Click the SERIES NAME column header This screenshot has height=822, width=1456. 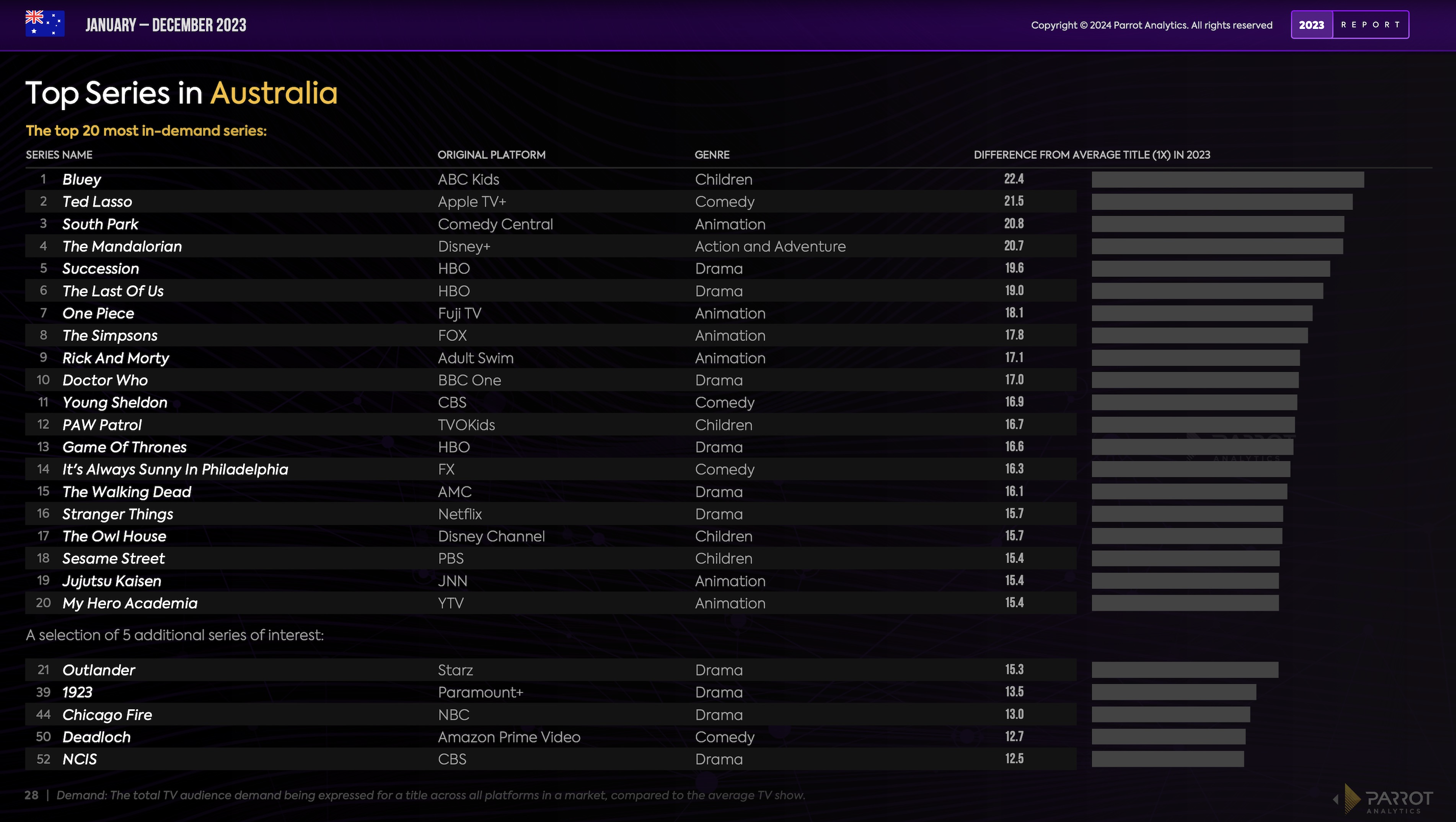point(59,155)
